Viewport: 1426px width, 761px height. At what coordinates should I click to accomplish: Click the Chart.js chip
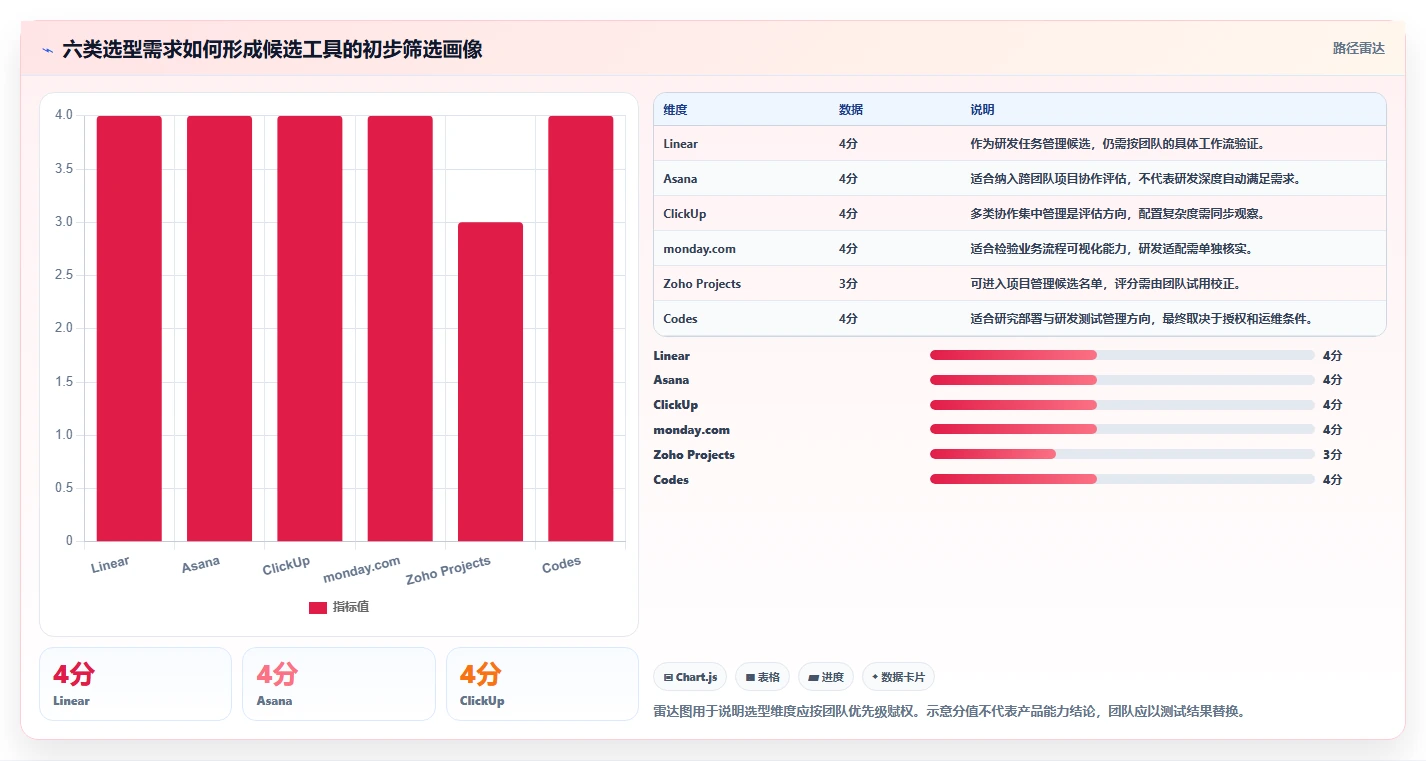tap(690, 677)
